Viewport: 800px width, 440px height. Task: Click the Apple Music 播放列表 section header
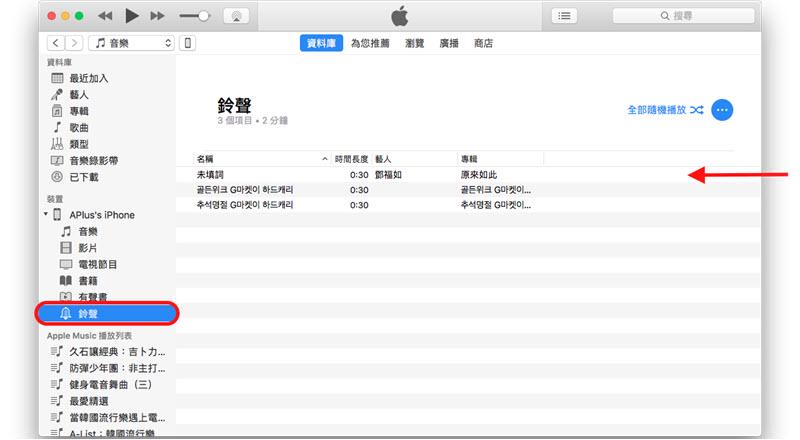pyautogui.click(x=89, y=335)
